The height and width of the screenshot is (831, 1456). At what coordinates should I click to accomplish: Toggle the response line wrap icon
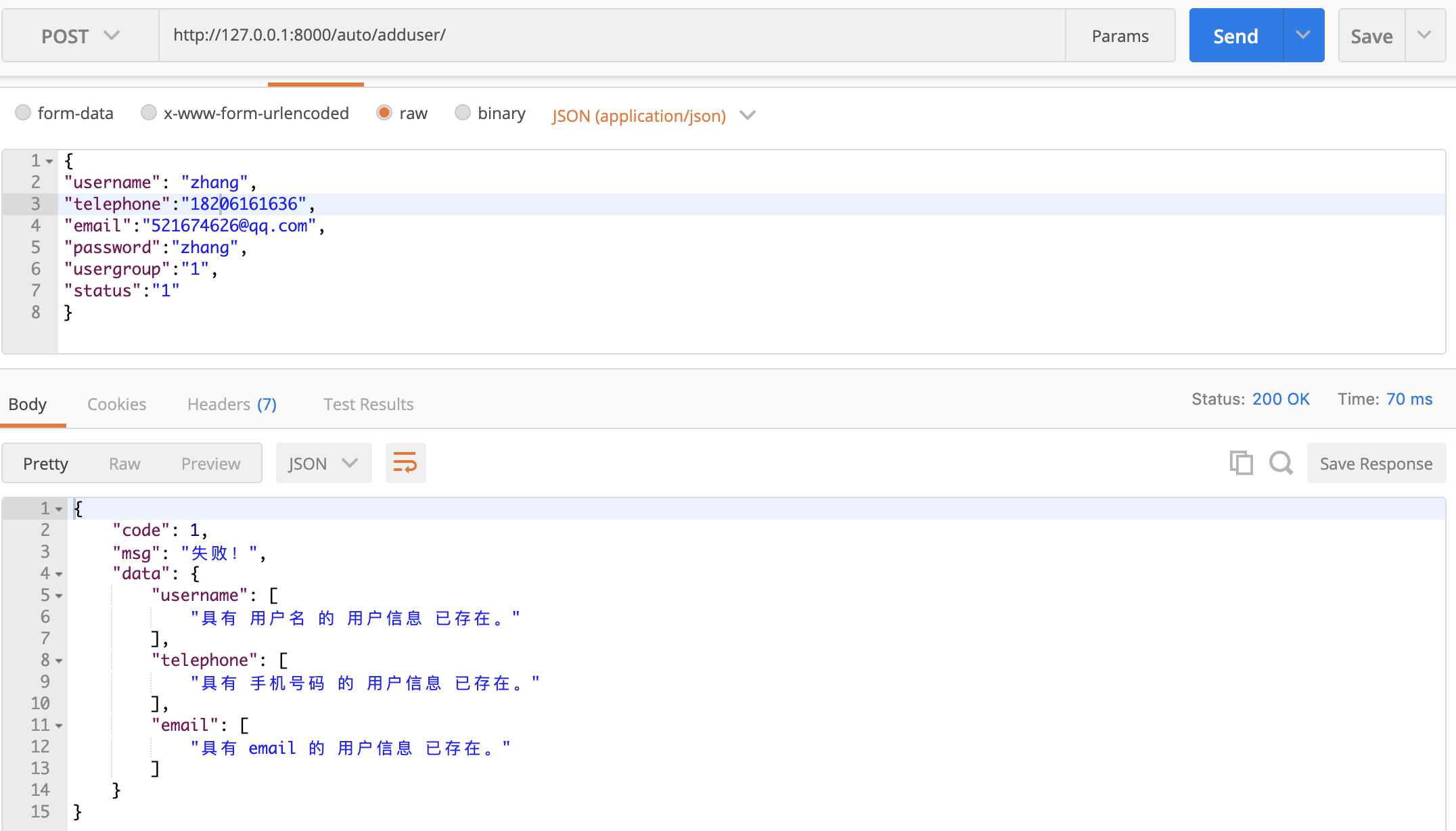pos(405,463)
